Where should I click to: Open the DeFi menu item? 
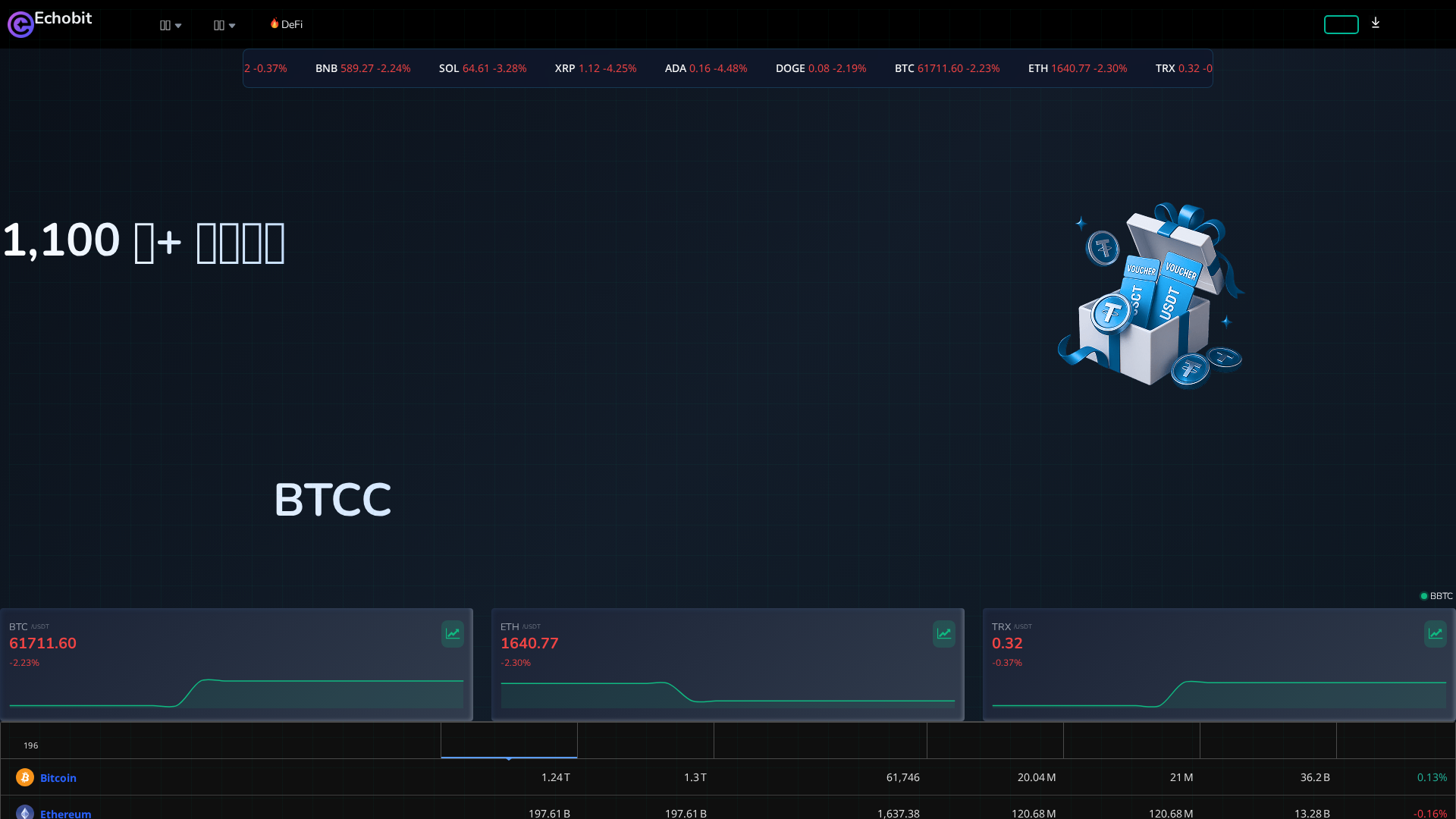[x=287, y=24]
